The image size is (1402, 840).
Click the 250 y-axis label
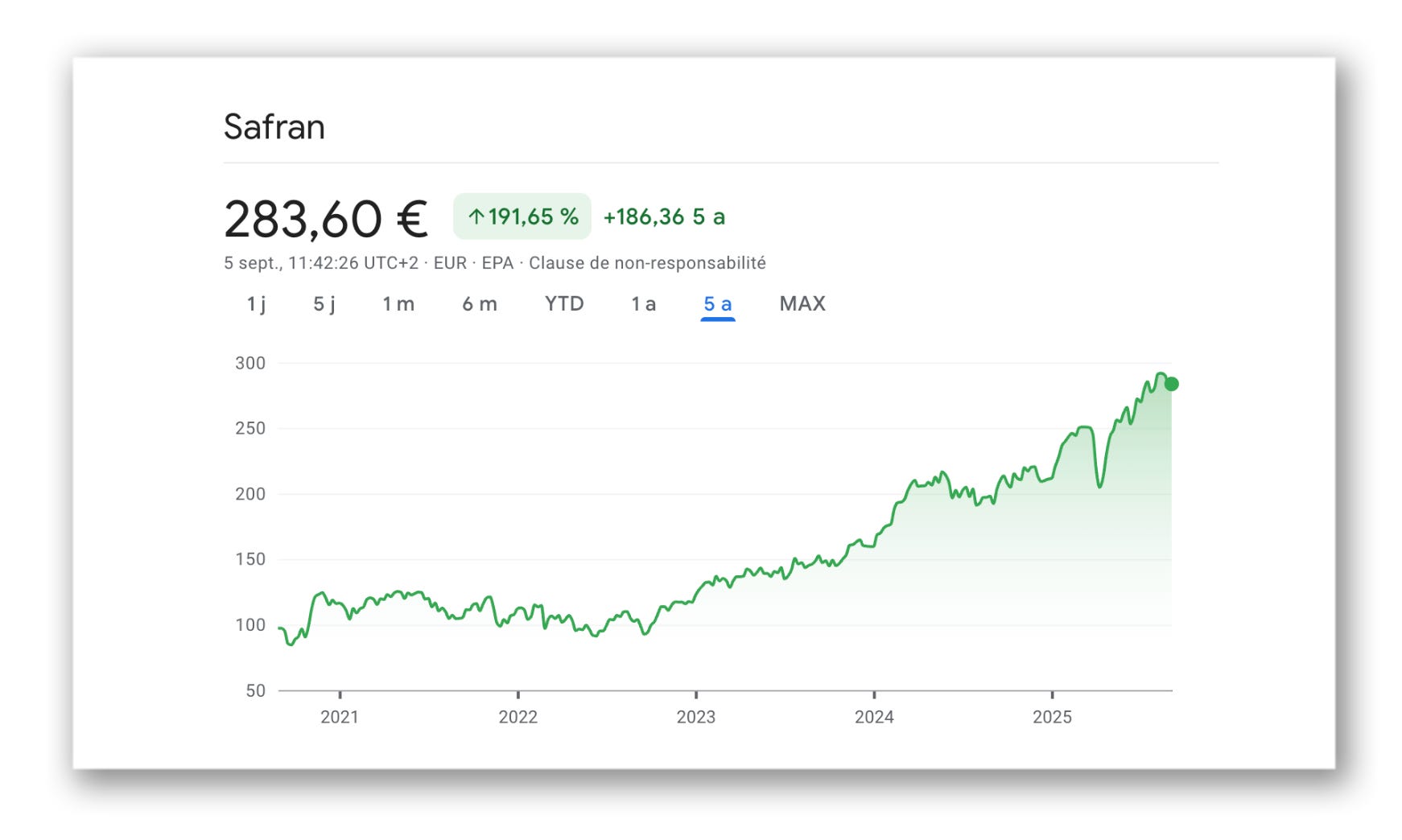pos(250,428)
